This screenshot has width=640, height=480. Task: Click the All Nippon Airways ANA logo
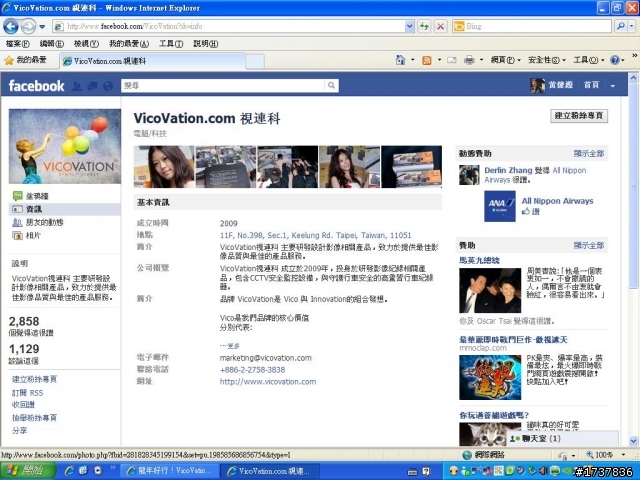tap(500, 206)
